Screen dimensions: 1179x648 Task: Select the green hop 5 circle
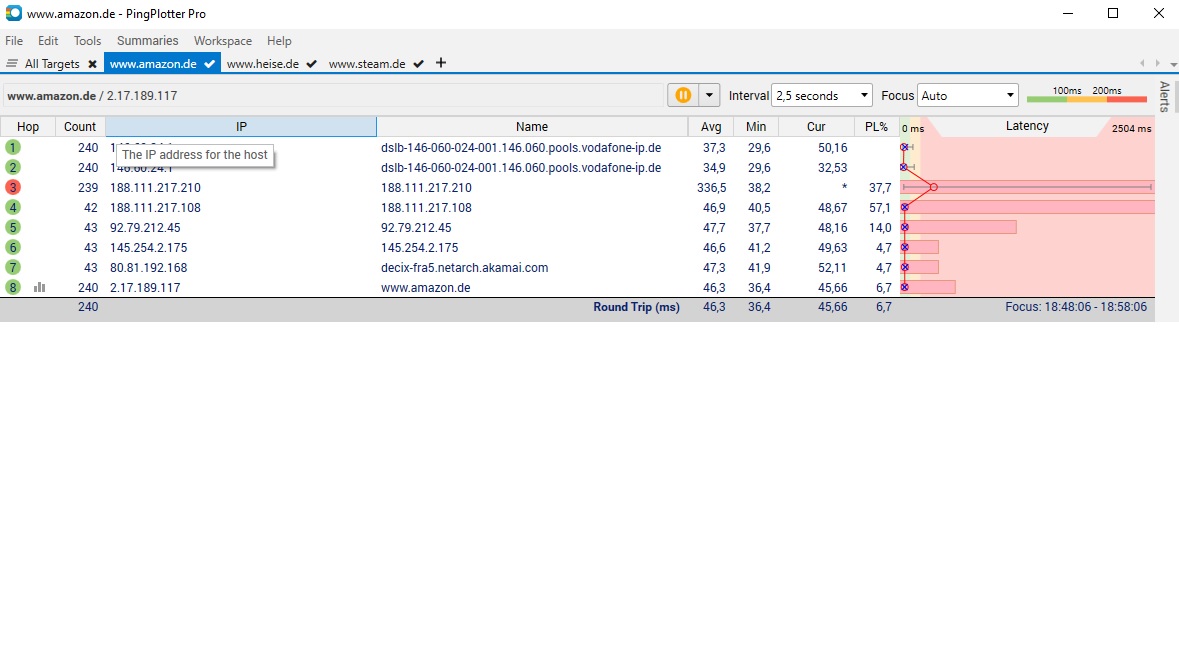point(13,227)
